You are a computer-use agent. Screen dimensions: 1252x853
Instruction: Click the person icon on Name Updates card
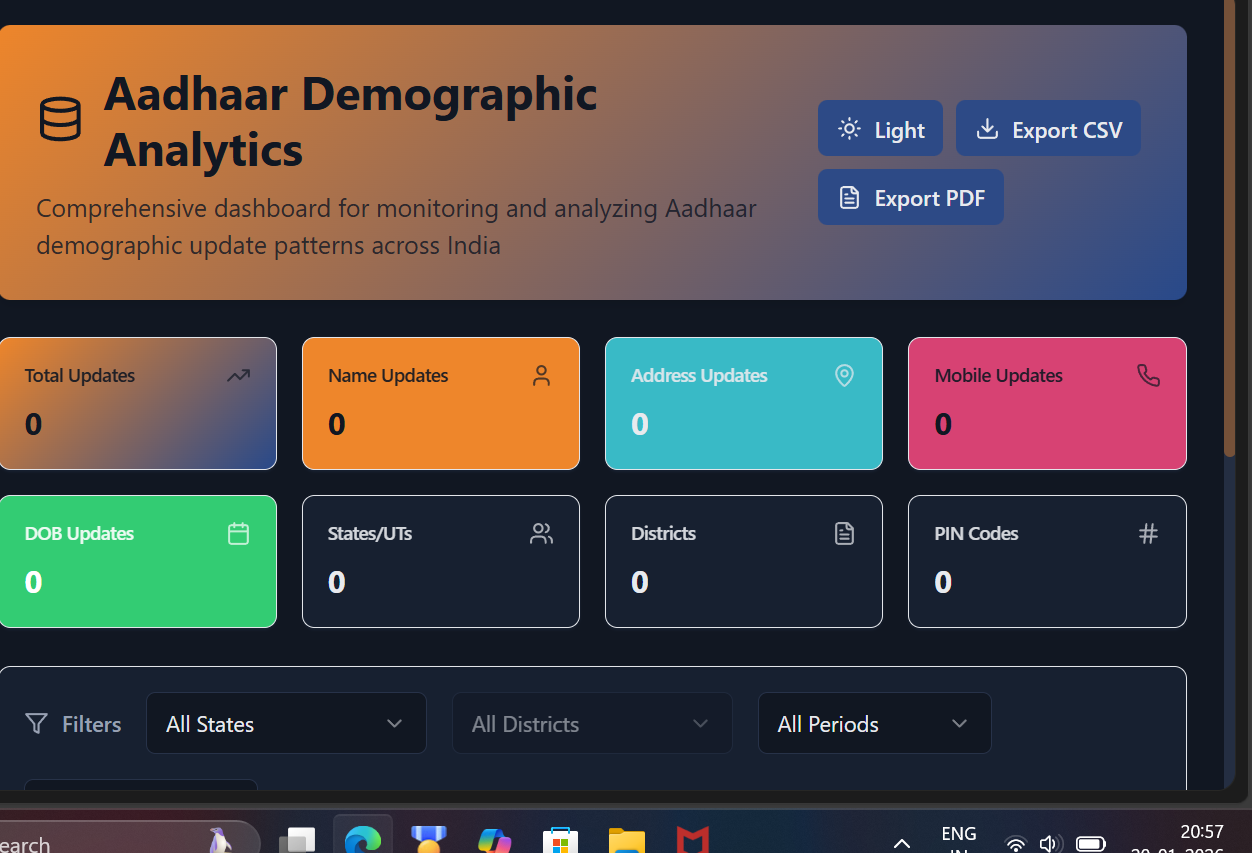coord(541,376)
